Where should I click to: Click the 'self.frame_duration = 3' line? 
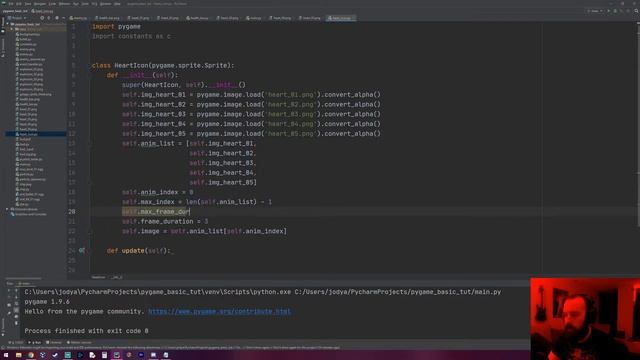165,221
